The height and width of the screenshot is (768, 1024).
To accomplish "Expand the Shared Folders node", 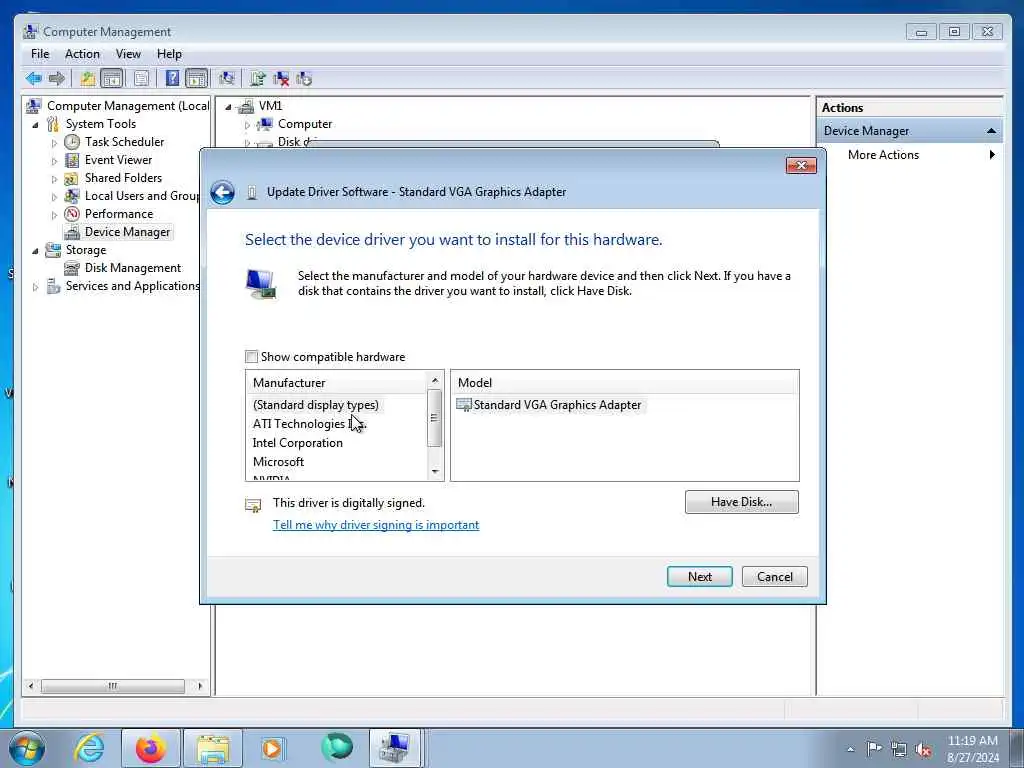I will tap(54, 178).
